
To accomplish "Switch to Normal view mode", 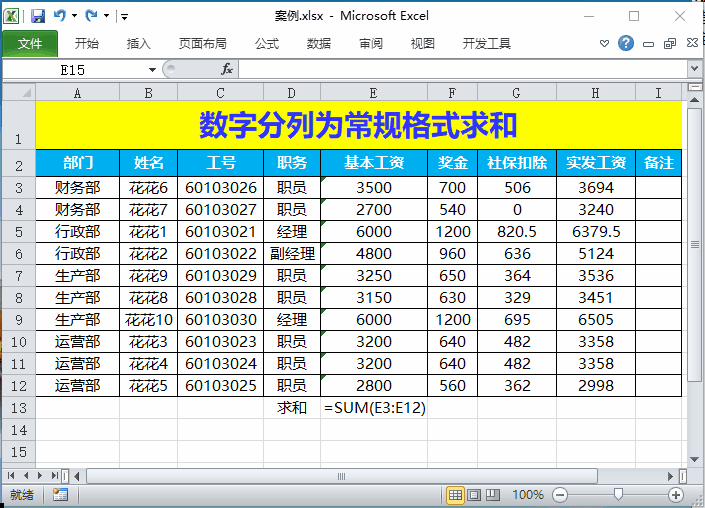I will pyautogui.click(x=456, y=495).
